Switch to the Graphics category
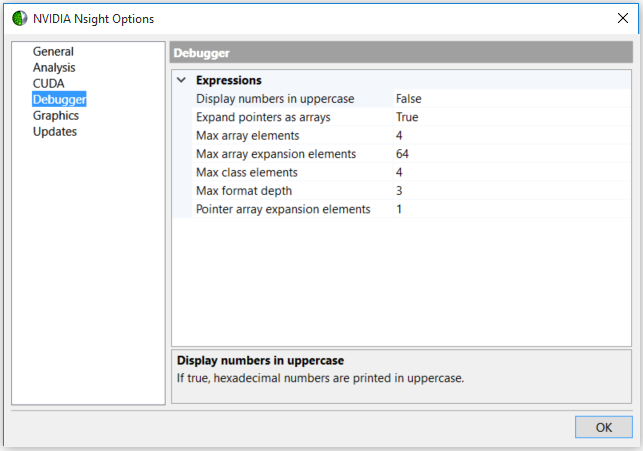 point(56,116)
